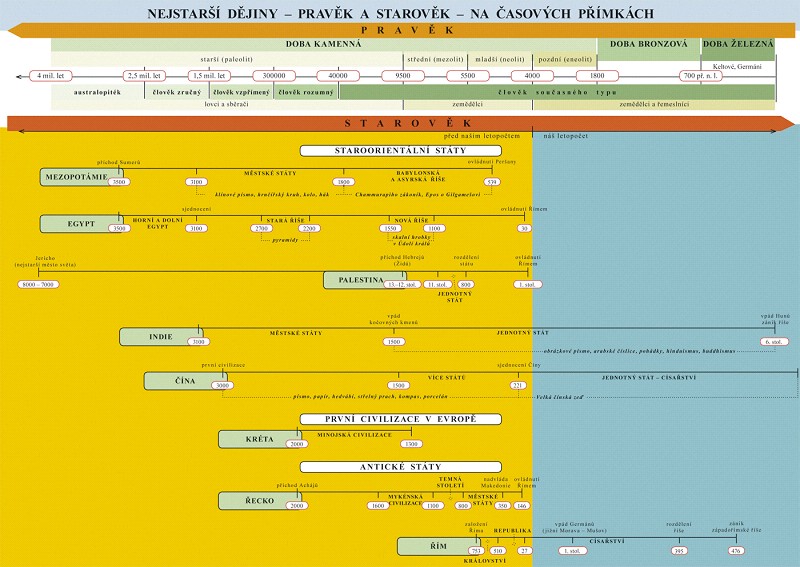Click the '753' marker on Řím line

[477, 551]
